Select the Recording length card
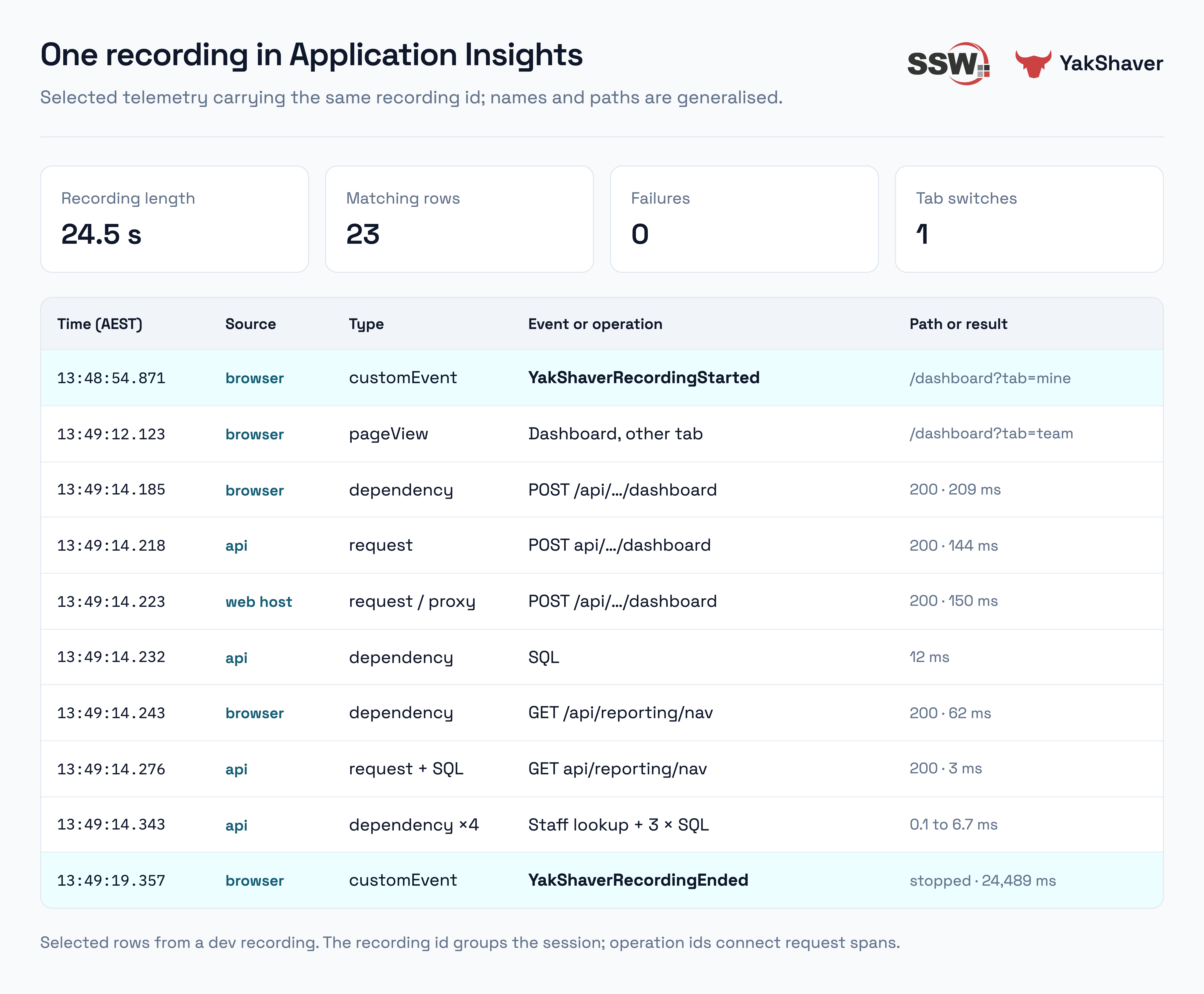Viewport: 1204px width, 994px height. pyautogui.click(x=175, y=219)
